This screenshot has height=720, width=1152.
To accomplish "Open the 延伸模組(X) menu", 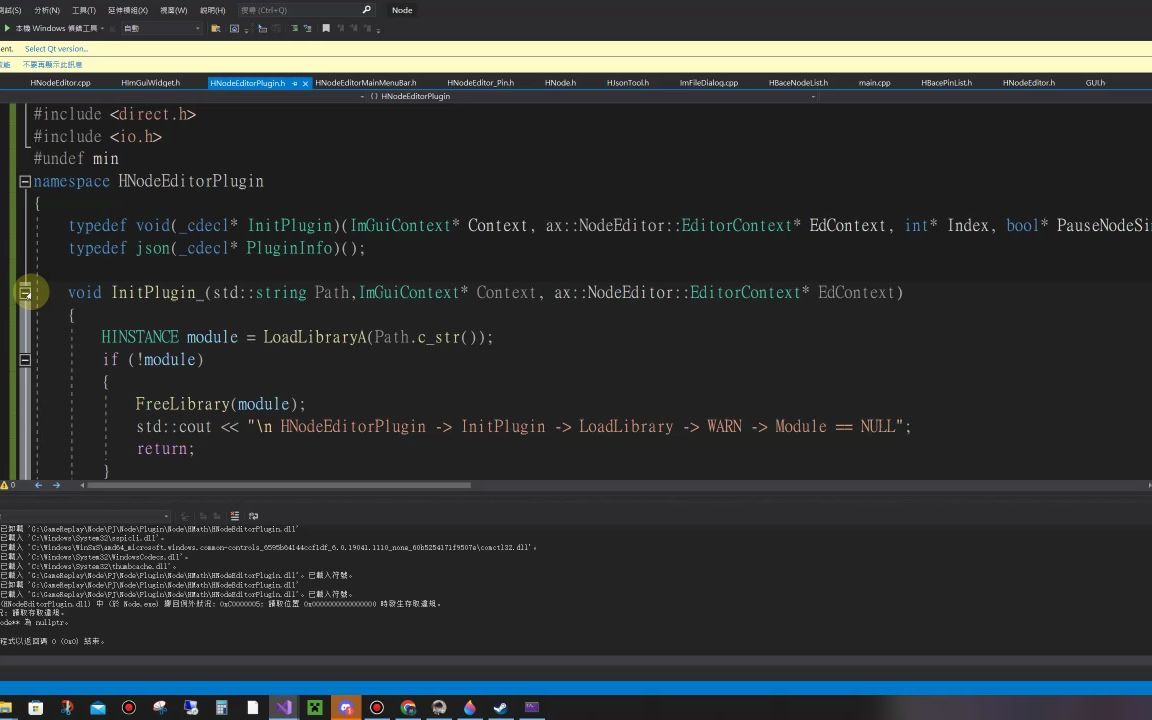I will pos(128,10).
